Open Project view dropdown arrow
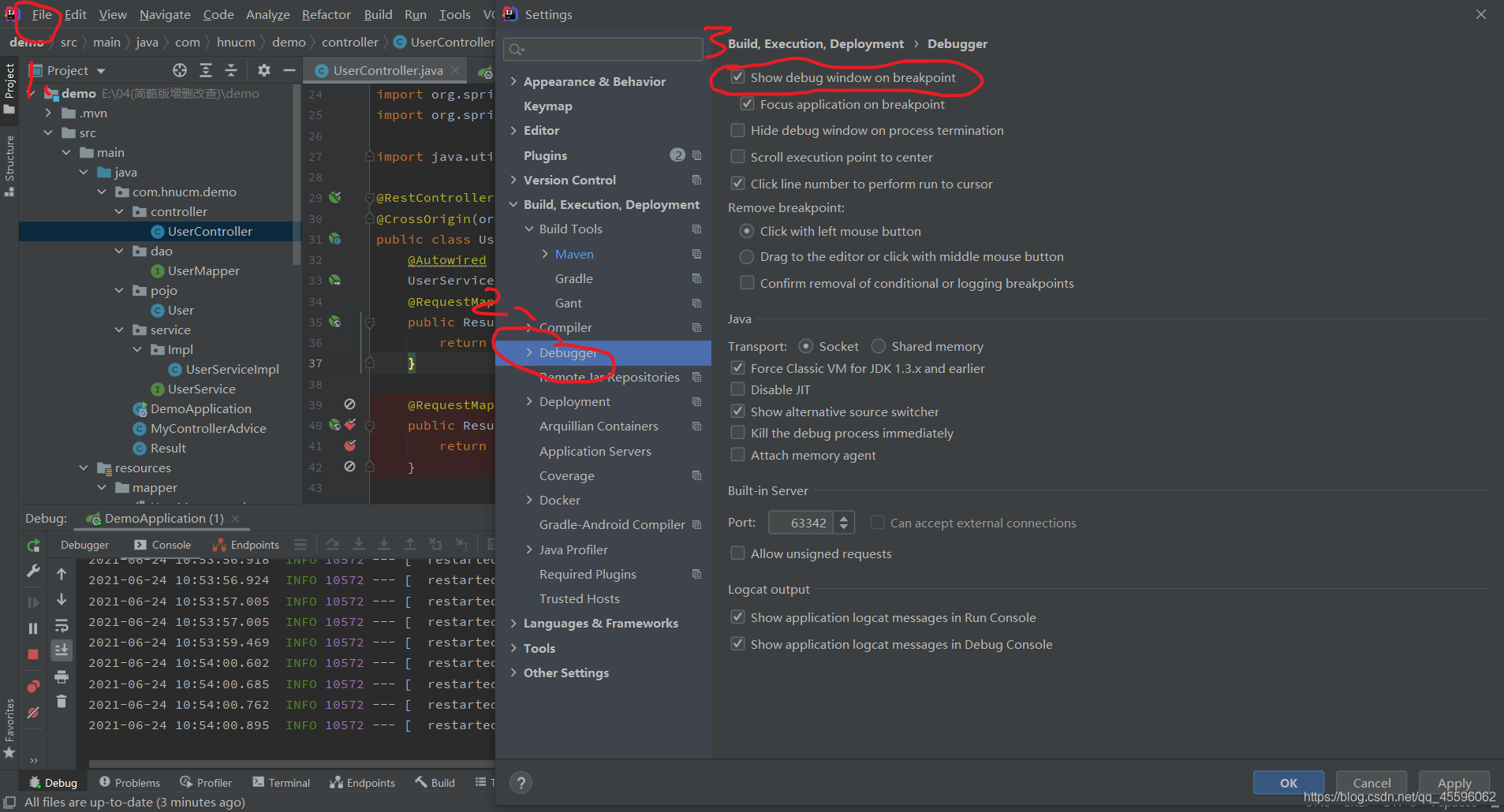This screenshot has width=1504, height=812. 101,71
